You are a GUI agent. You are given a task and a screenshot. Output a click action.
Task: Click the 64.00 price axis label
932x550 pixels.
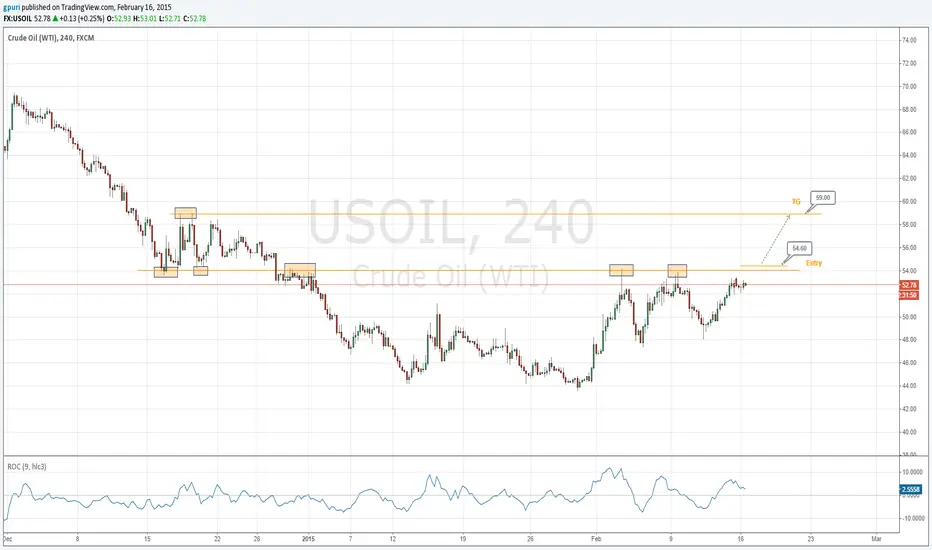[909, 156]
